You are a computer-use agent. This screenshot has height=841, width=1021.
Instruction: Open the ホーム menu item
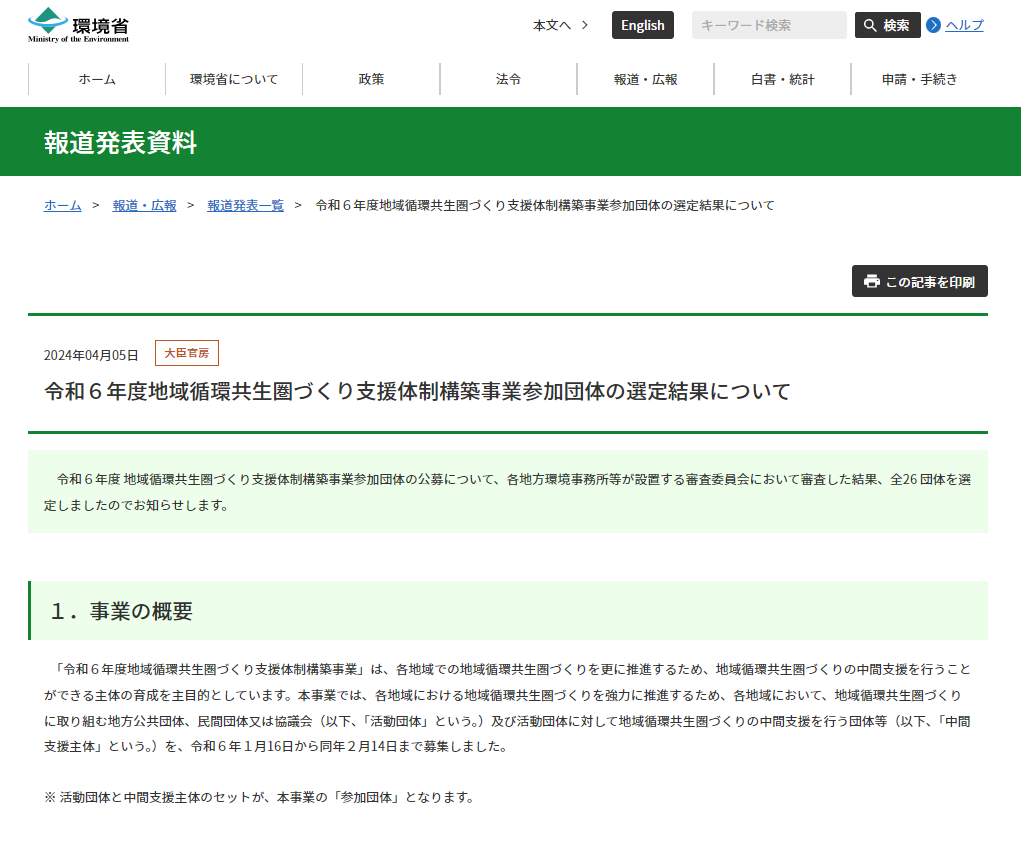click(95, 78)
